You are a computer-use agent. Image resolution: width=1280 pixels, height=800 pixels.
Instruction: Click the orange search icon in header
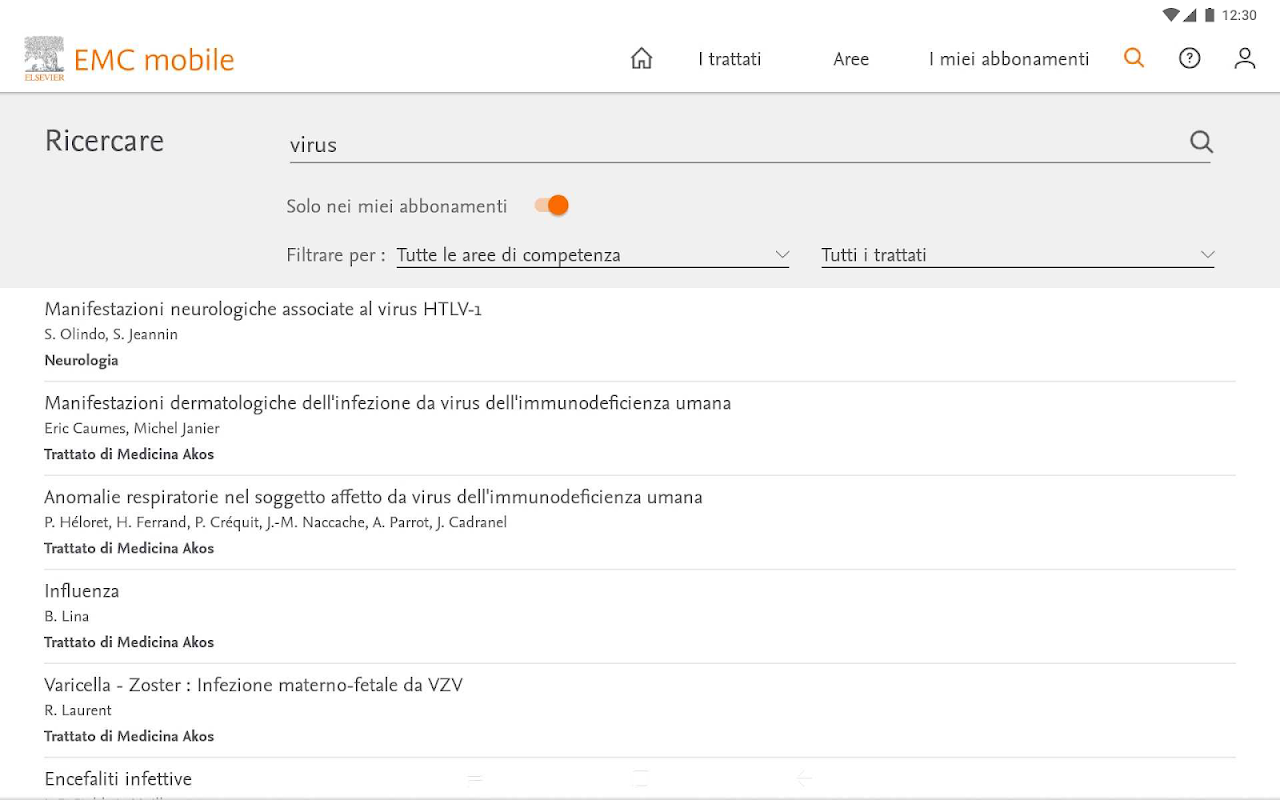[1134, 58]
